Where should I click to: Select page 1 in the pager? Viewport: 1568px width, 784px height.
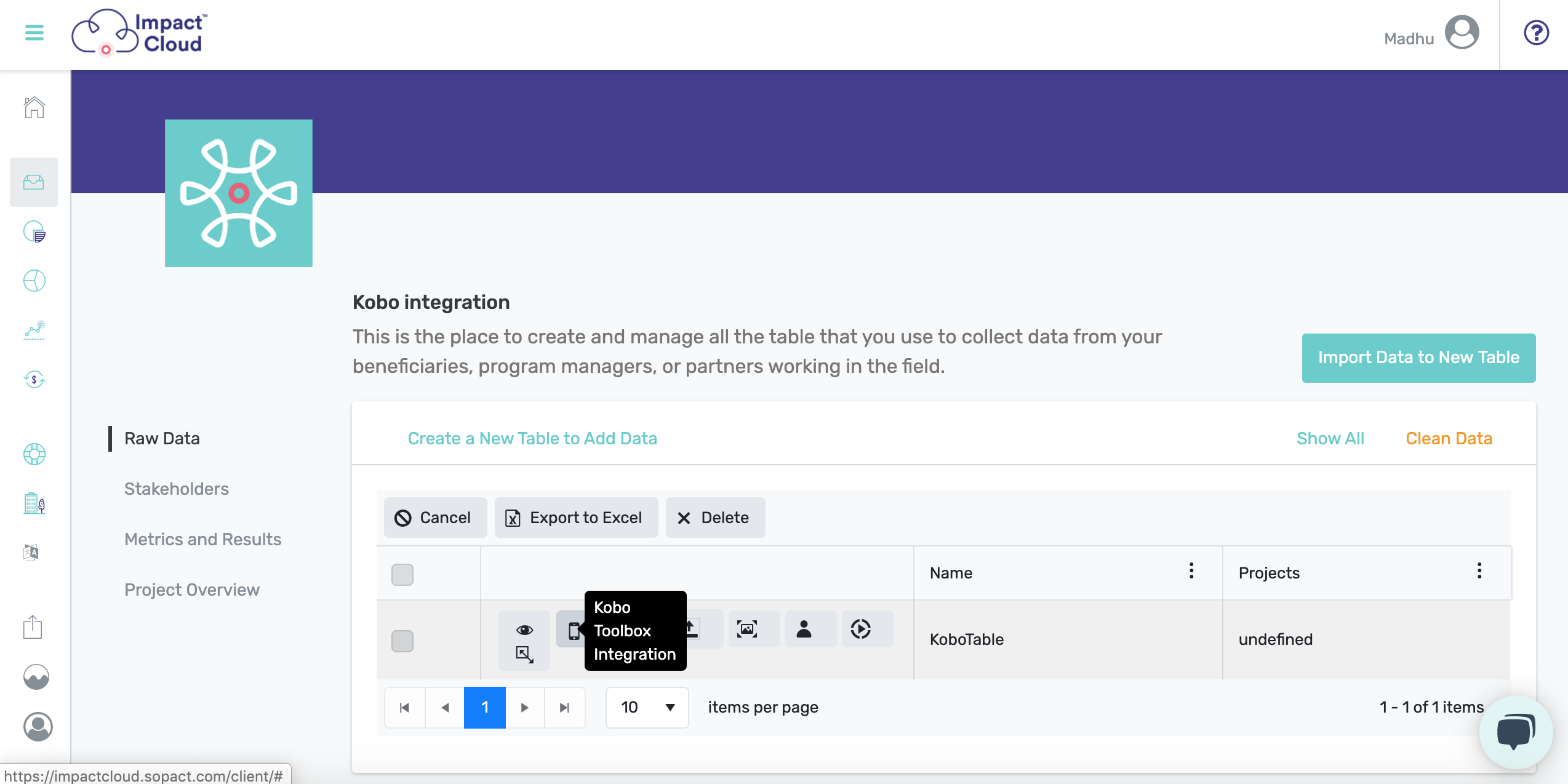pyautogui.click(x=485, y=707)
